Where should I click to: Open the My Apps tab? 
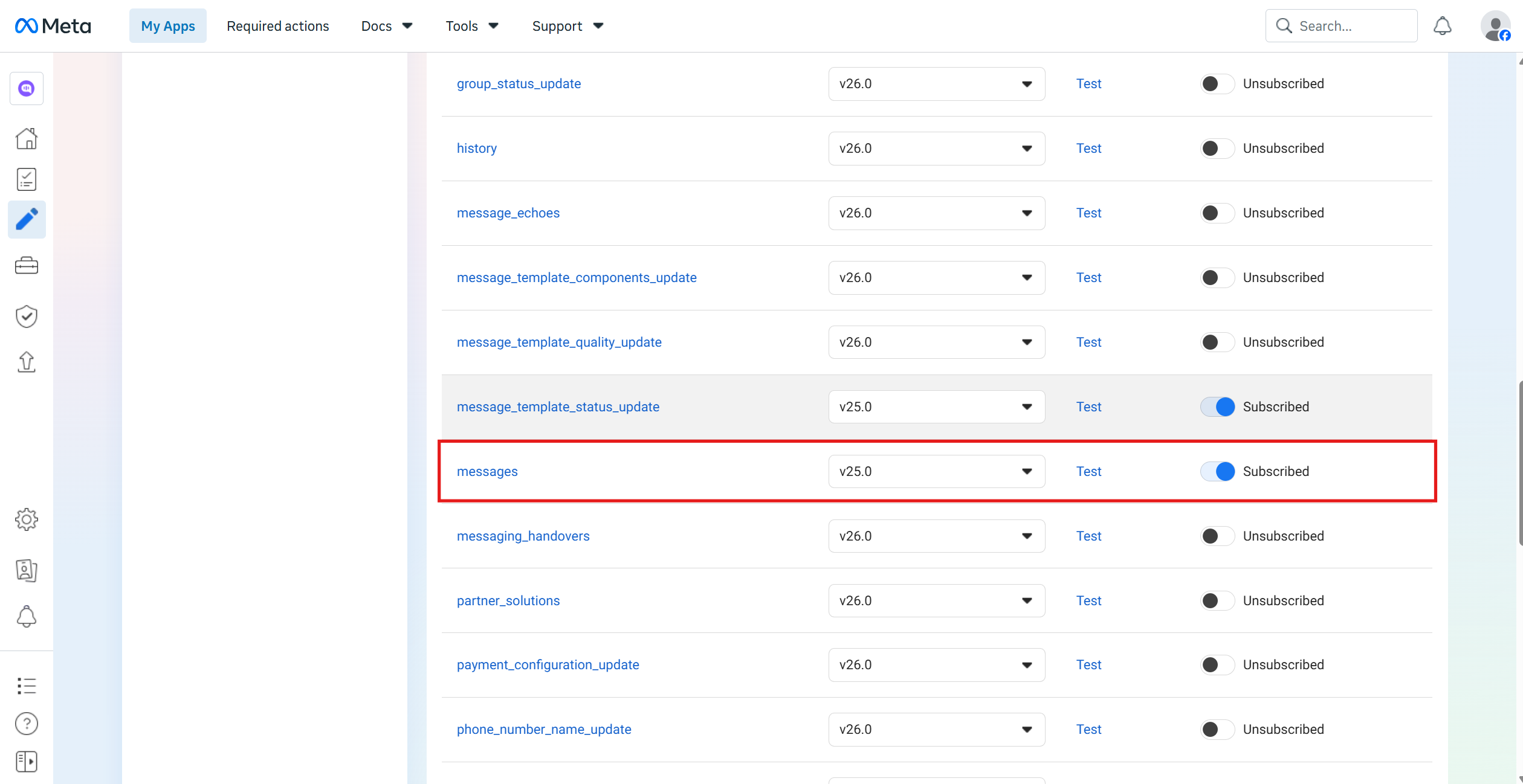(x=168, y=26)
